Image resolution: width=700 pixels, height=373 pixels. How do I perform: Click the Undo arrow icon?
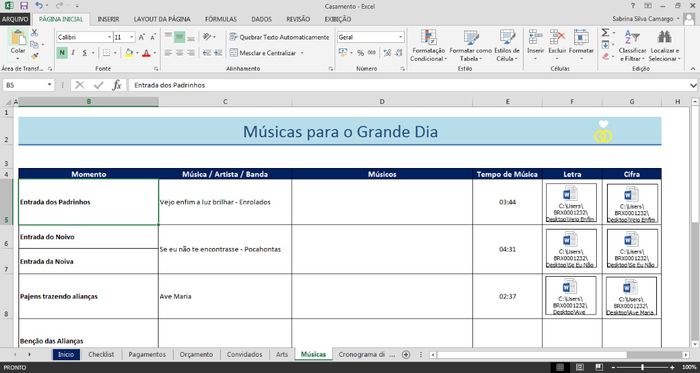(39, 6)
